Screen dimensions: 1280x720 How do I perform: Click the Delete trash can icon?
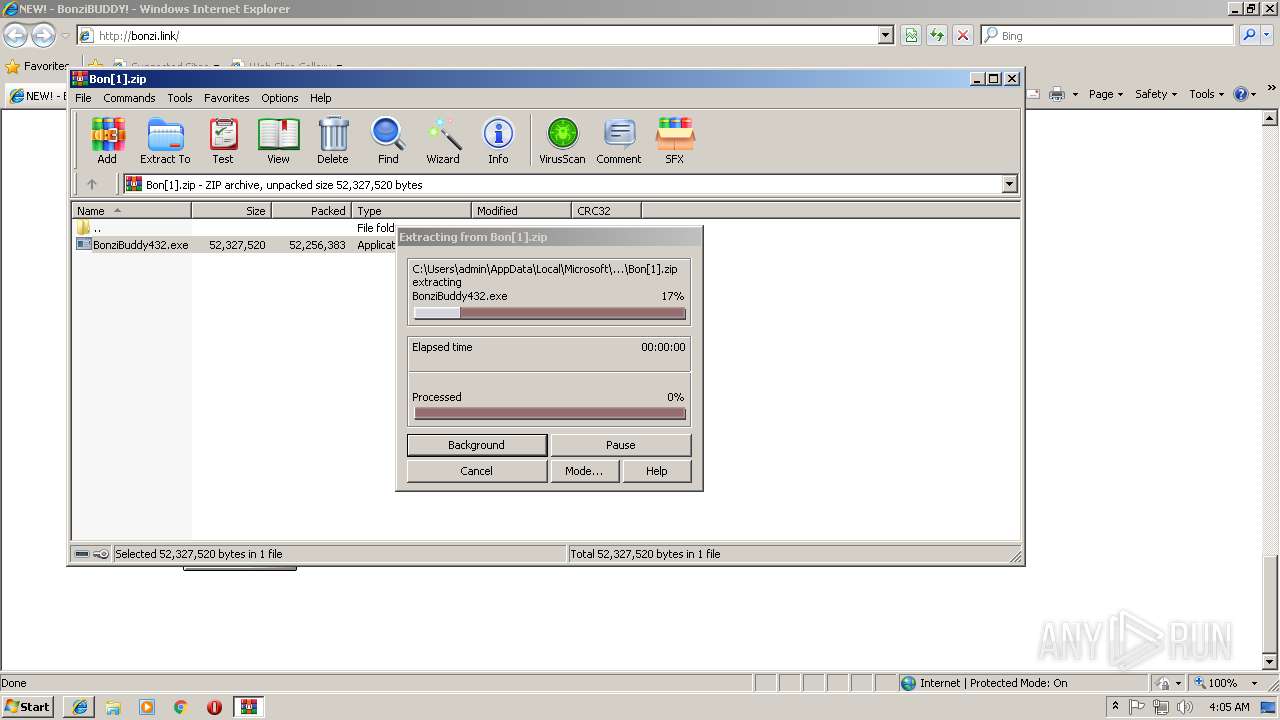click(x=333, y=140)
